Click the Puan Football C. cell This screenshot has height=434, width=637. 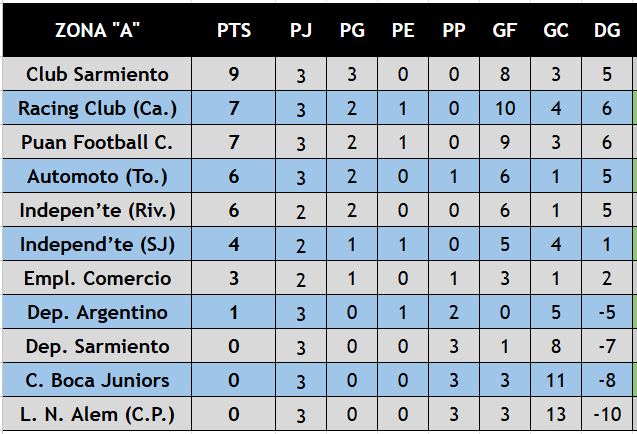tap(97, 142)
